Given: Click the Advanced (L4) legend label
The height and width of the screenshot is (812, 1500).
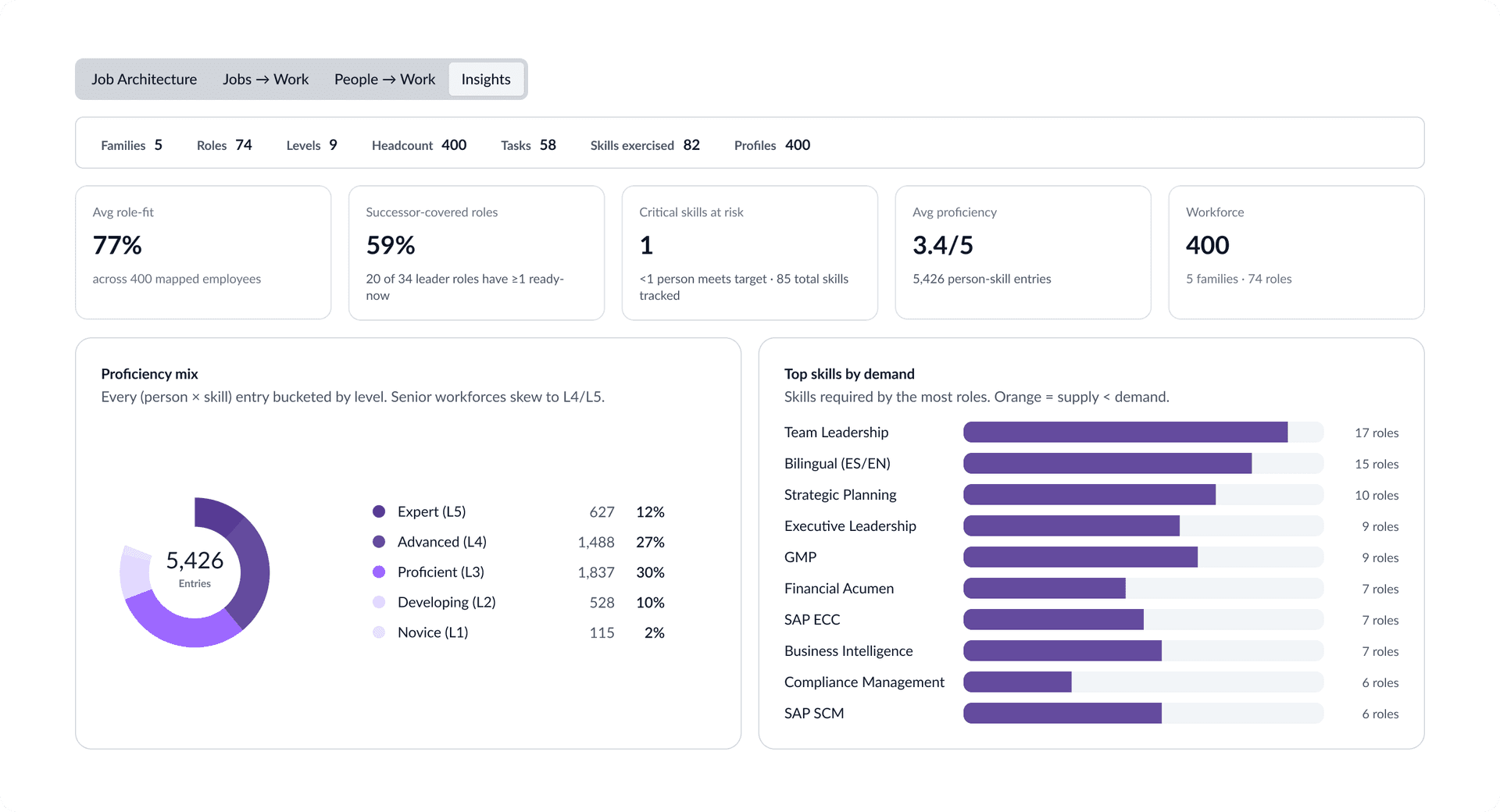Looking at the screenshot, I should [x=442, y=542].
